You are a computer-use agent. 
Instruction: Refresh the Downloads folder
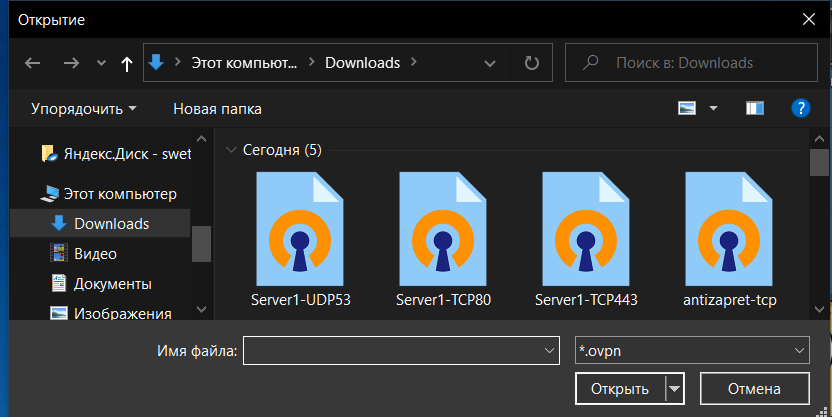coord(531,63)
